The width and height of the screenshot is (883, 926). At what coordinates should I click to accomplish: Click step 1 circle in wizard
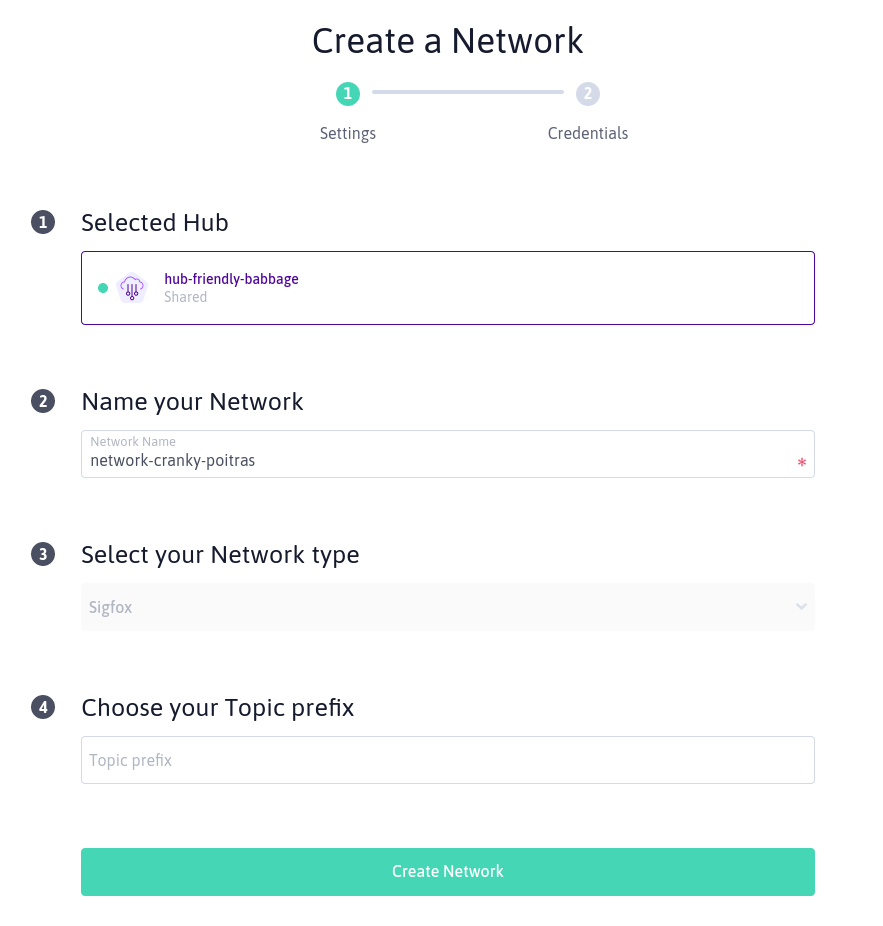pos(348,94)
